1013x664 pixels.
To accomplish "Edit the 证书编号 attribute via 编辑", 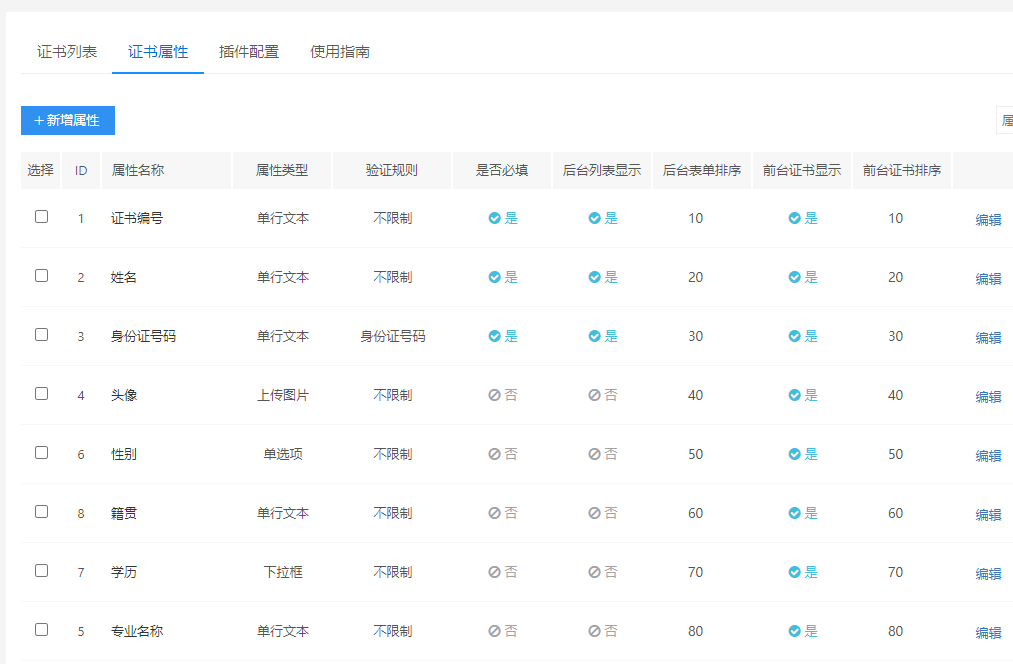I will [988, 220].
